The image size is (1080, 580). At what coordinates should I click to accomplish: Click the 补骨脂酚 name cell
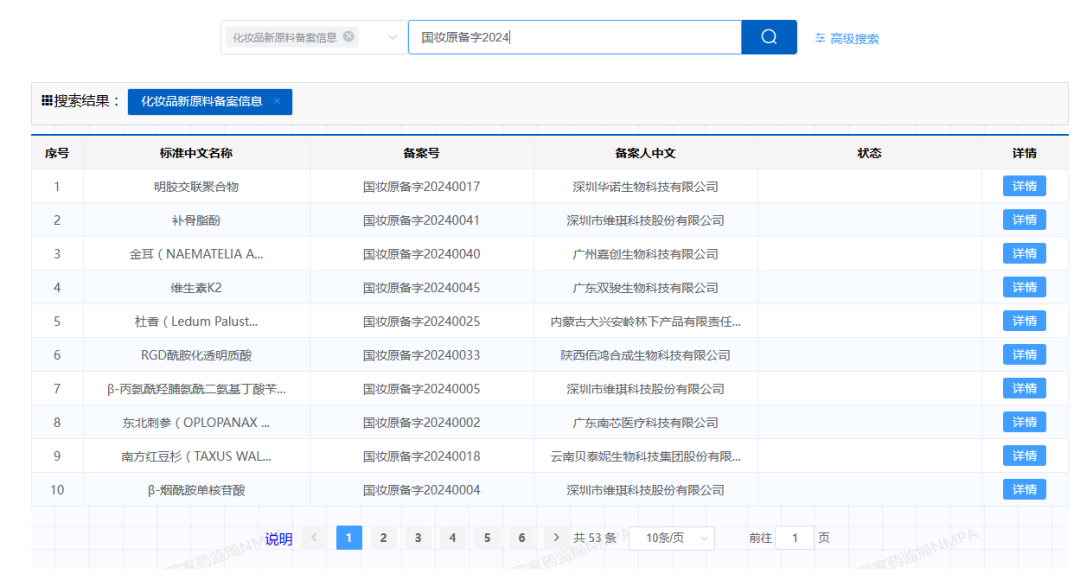pyautogui.click(x=196, y=220)
